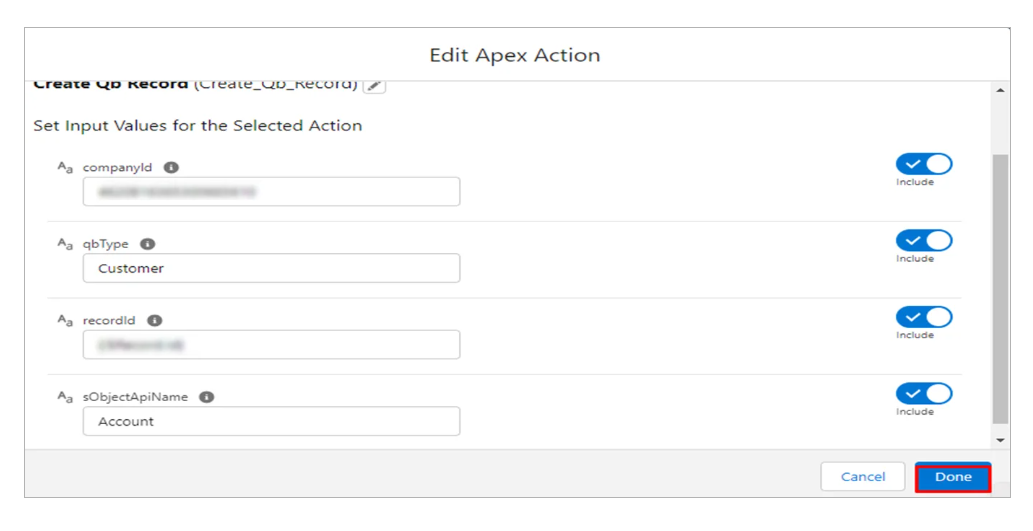This screenshot has width=1033, height=531.
Task: Click the info icon next to sObjectApiName
Action: point(207,397)
